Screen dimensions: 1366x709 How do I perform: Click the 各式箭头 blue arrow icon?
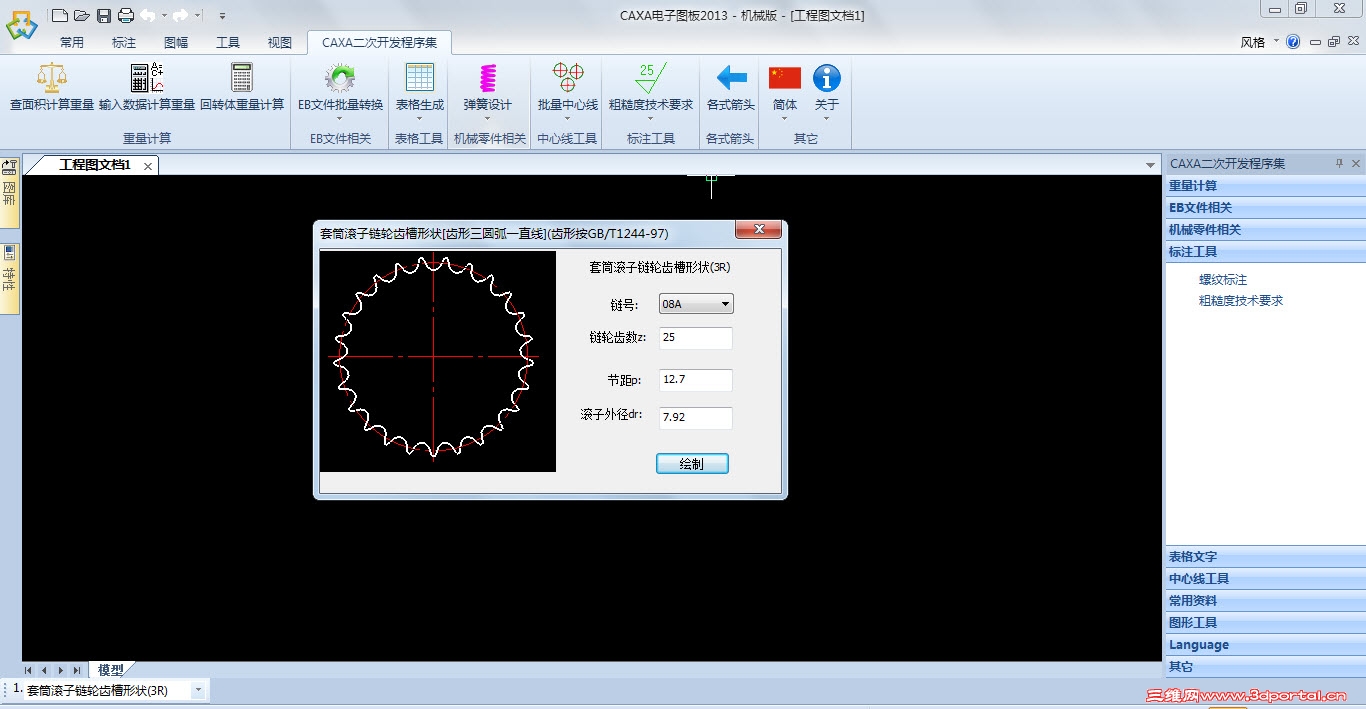[x=731, y=78]
